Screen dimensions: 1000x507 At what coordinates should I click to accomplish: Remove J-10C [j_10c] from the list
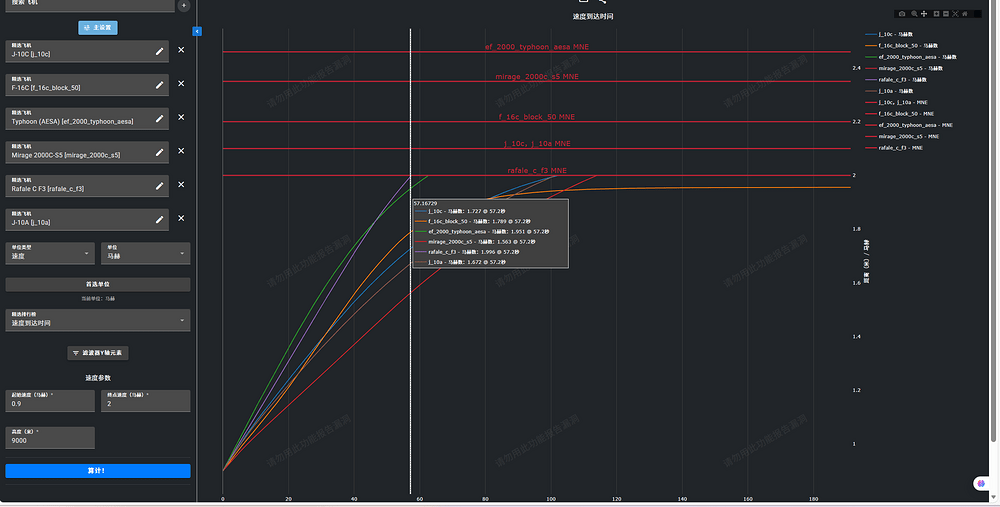181,50
